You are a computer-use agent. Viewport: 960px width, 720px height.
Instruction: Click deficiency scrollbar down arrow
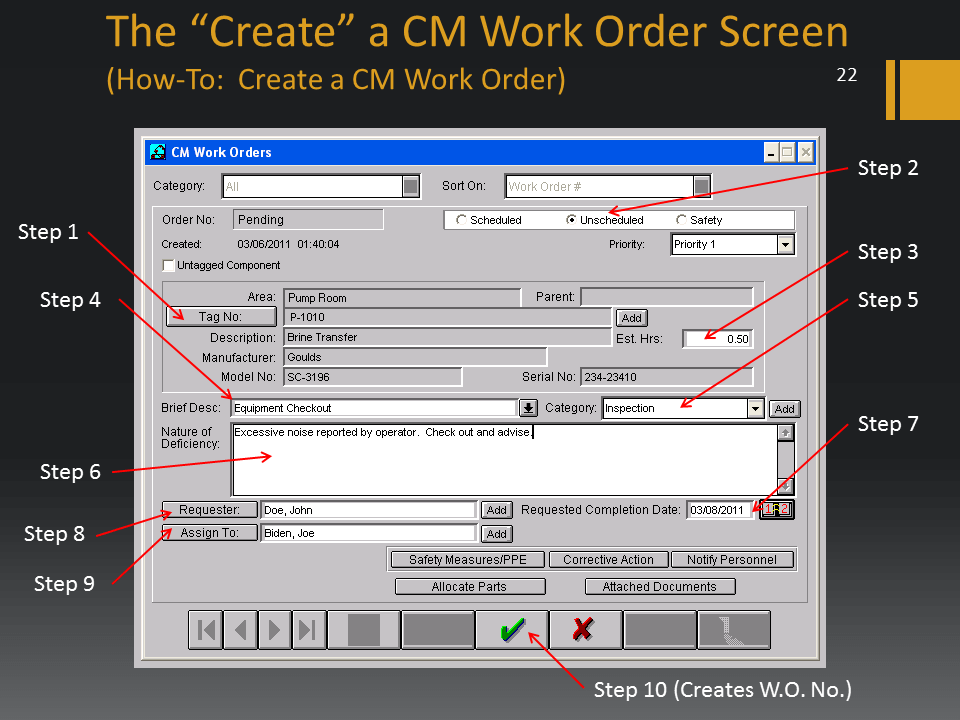(x=786, y=486)
